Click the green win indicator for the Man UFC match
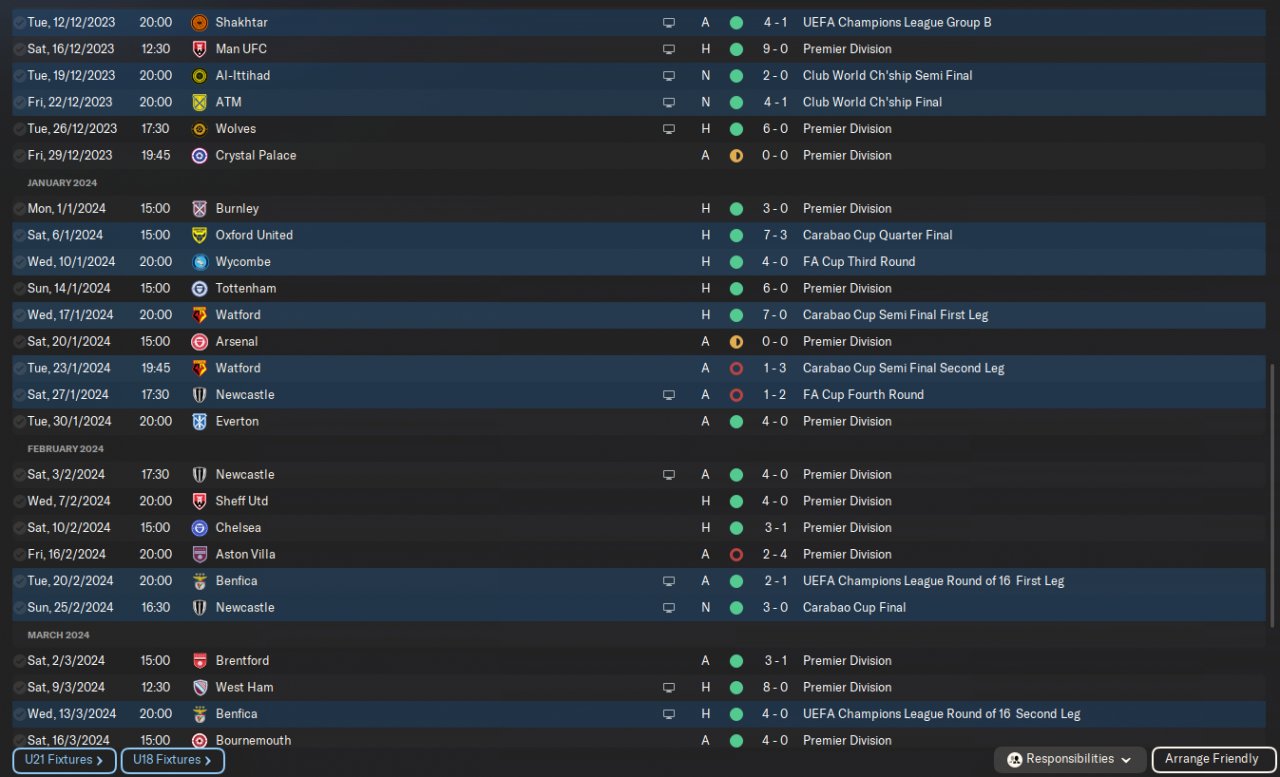Viewport: 1280px width, 777px height. point(736,49)
